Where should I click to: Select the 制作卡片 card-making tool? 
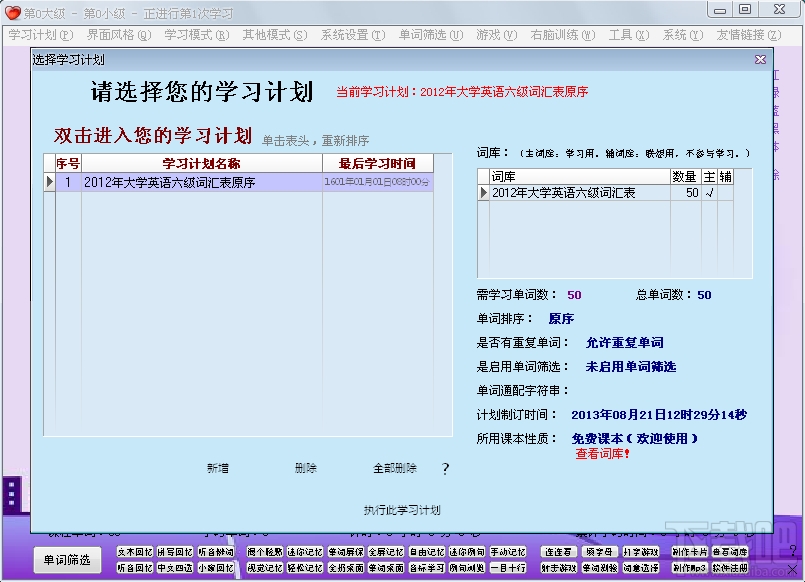690,551
